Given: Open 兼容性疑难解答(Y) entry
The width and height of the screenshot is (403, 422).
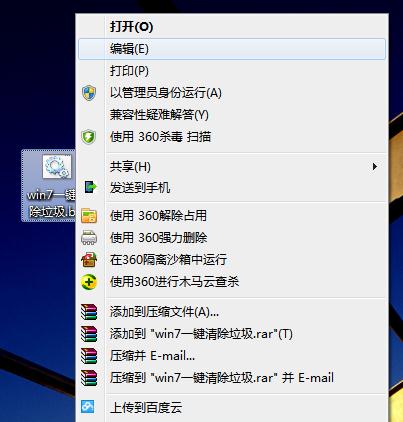Looking at the screenshot, I should click(x=232, y=115).
